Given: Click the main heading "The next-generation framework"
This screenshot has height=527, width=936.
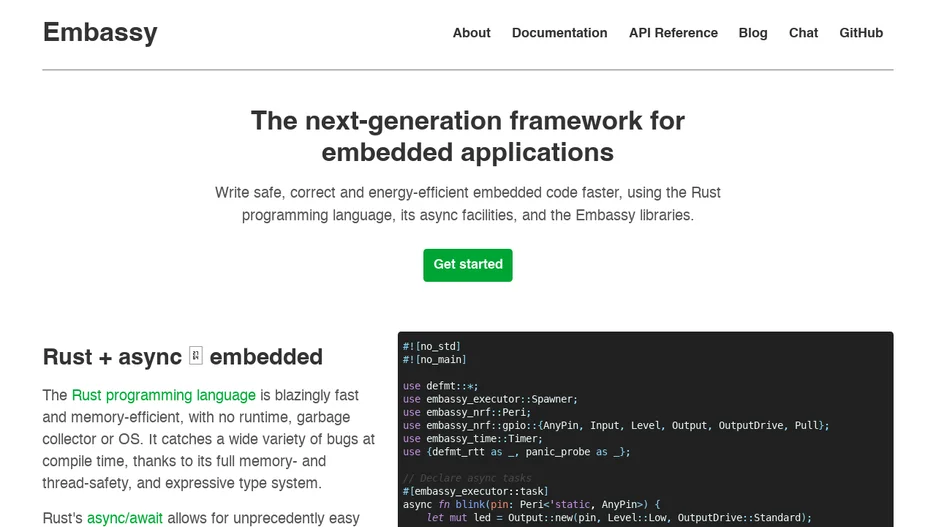Looking at the screenshot, I should 468,136.
